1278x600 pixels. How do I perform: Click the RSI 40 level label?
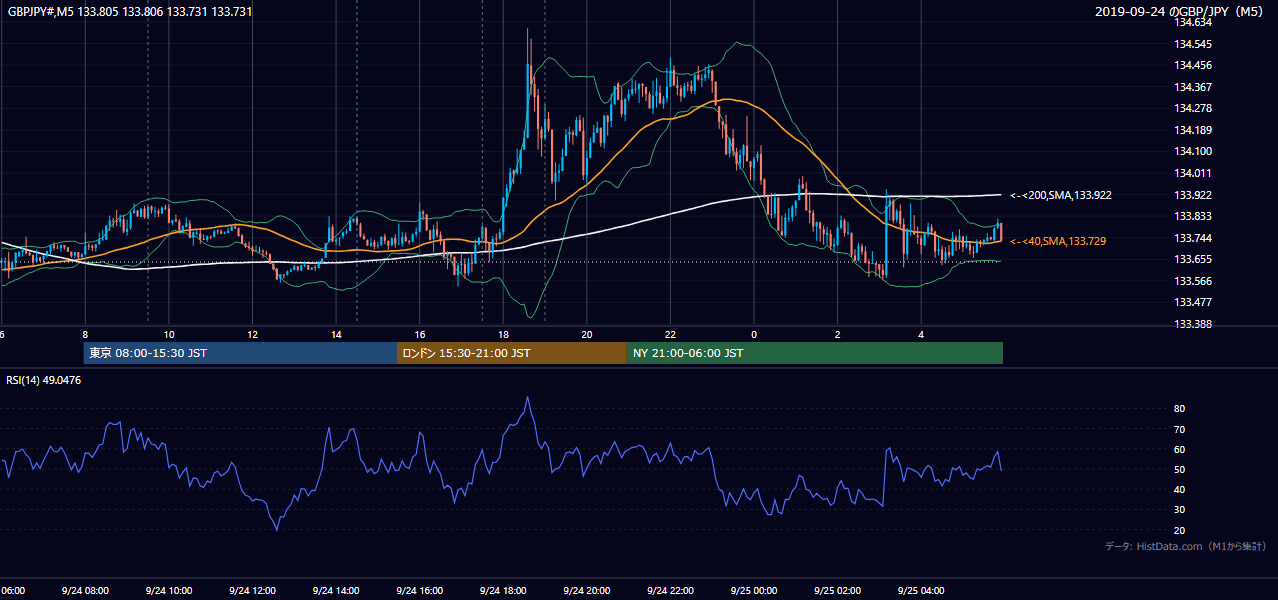1179,489
